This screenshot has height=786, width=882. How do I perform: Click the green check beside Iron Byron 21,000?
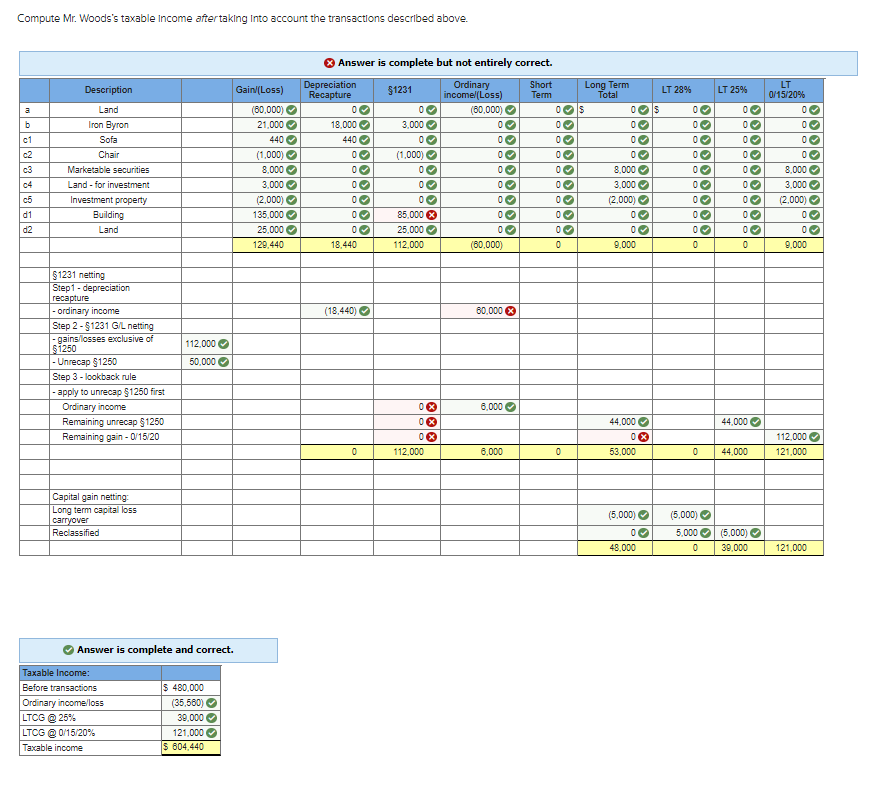coord(291,125)
